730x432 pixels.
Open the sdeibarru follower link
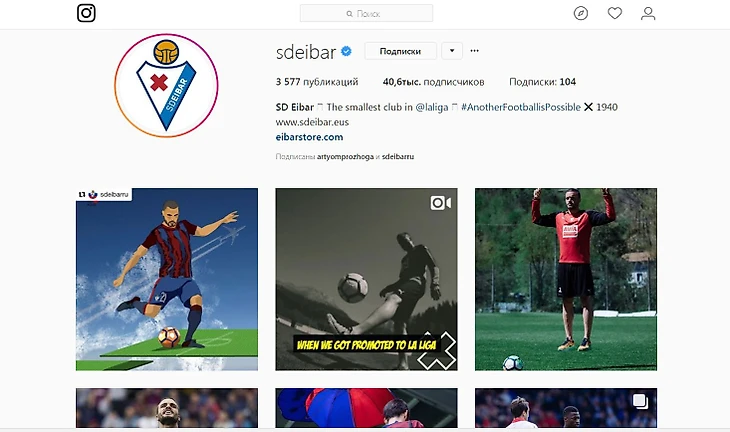pos(398,157)
